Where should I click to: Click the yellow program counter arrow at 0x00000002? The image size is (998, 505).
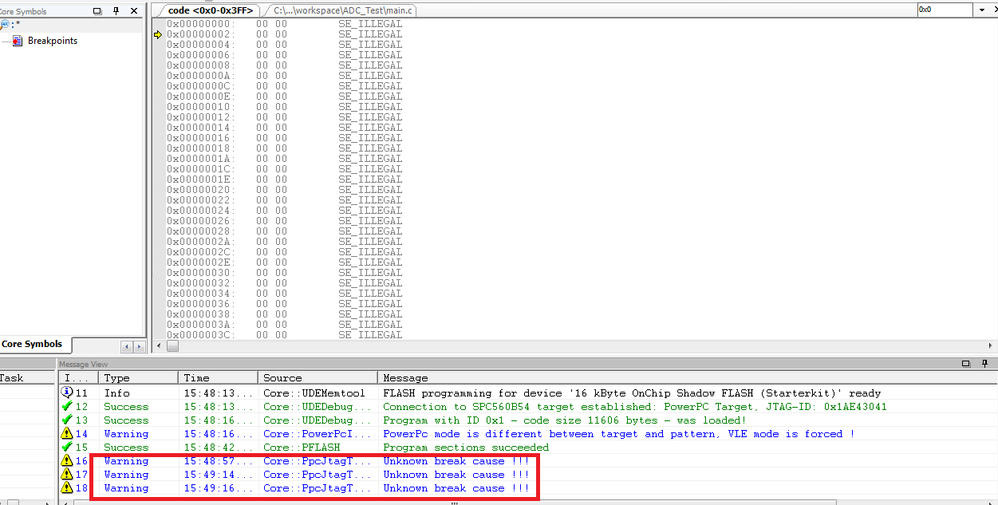pyautogui.click(x=158, y=34)
